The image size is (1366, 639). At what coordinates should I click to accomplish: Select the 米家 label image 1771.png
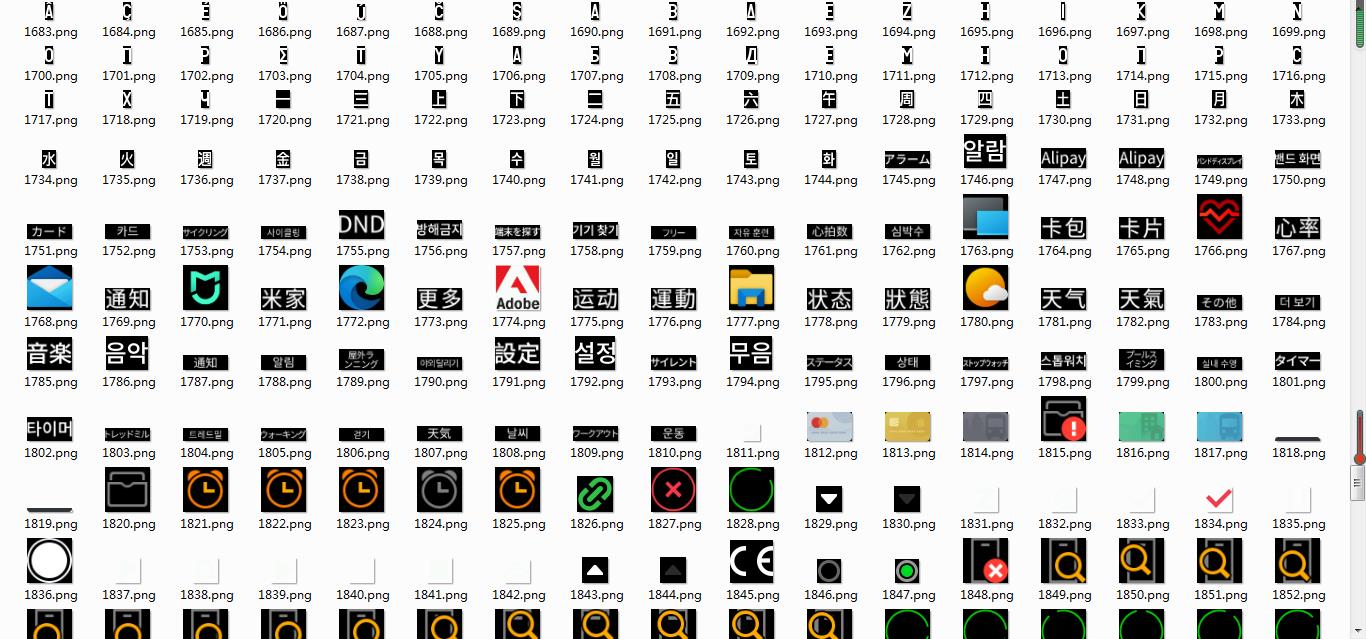[283, 299]
